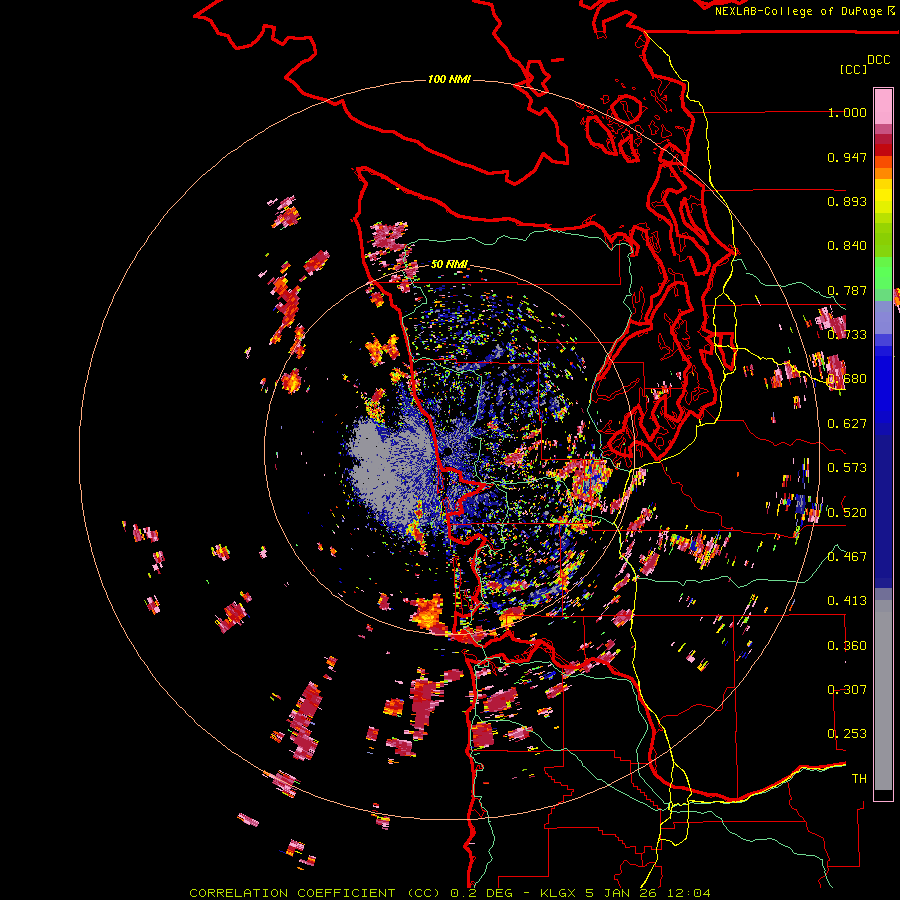Image resolution: width=900 pixels, height=900 pixels.
Task: Click the 0.893 color scale value
Action: [847, 201]
